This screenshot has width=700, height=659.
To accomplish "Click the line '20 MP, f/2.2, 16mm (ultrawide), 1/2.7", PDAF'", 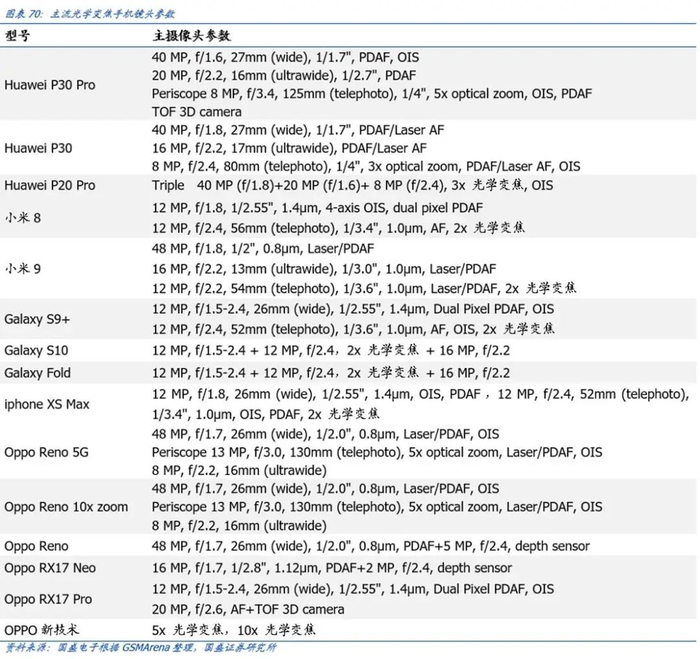I will [283, 75].
